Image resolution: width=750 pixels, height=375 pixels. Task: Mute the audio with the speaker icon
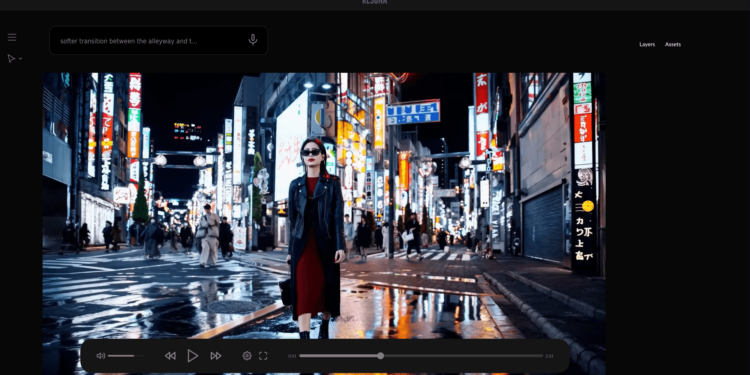[x=100, y=356]
